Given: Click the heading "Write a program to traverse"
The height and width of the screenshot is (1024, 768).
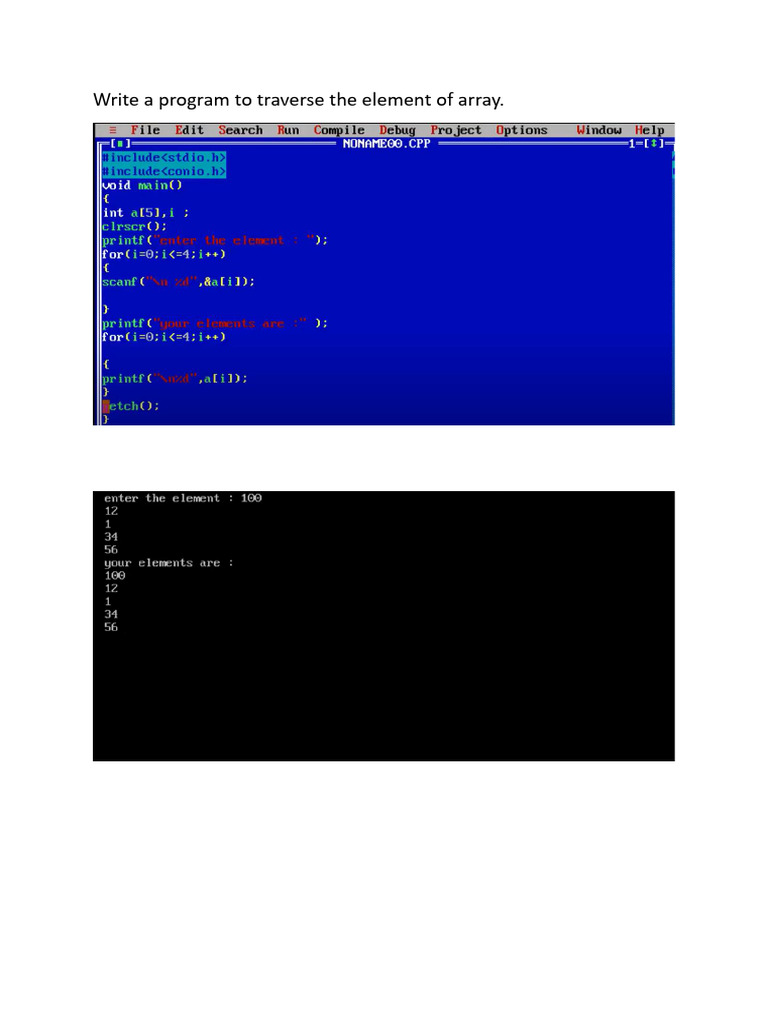Looking at the screenshot, I should pyautogui.click(x=298, y=100).
